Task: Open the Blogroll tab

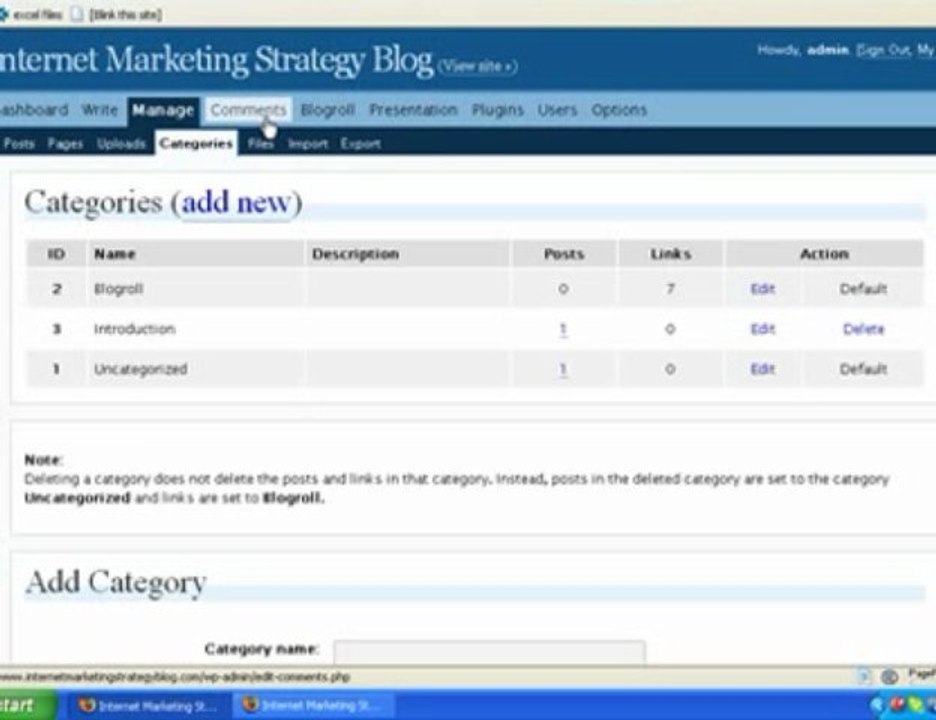Action: [x=328, y=110]
